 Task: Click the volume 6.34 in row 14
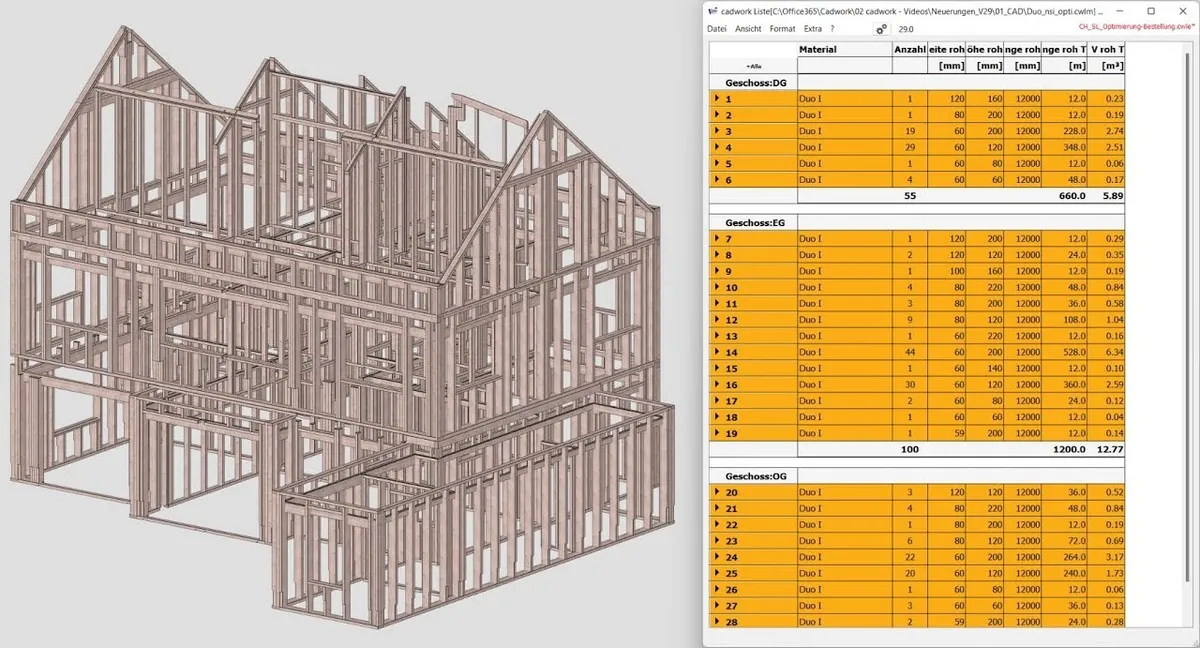(1106, 352)
